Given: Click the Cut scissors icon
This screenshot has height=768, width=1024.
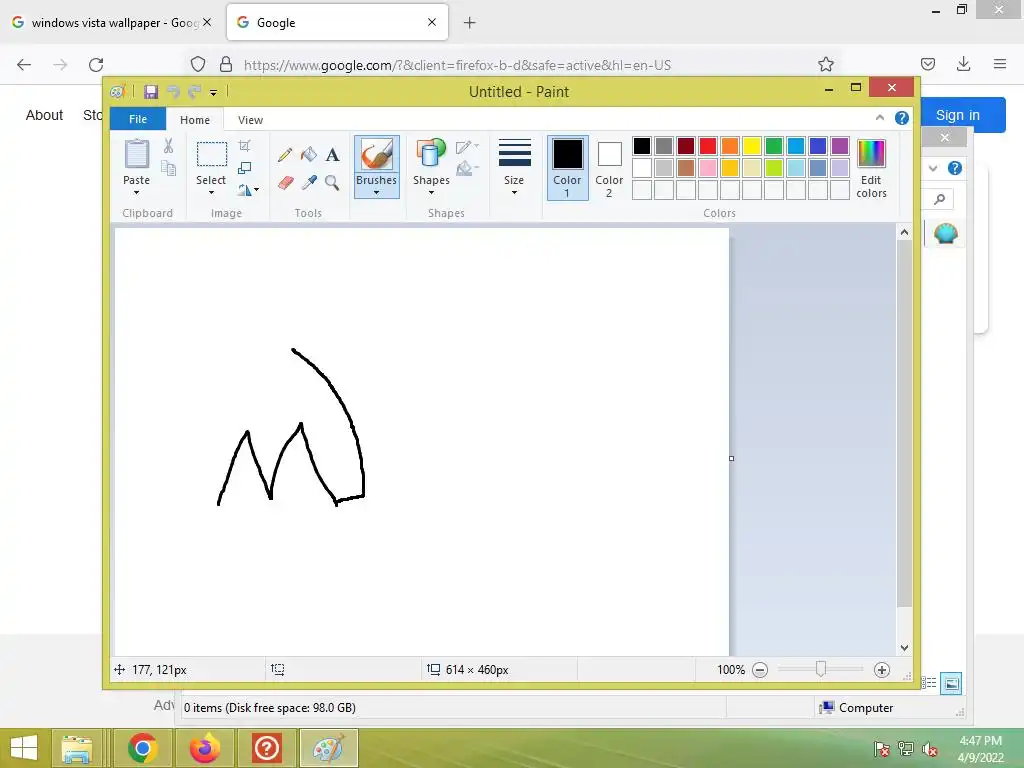Looking at the screenshot, I should click(x=168, y=146).
